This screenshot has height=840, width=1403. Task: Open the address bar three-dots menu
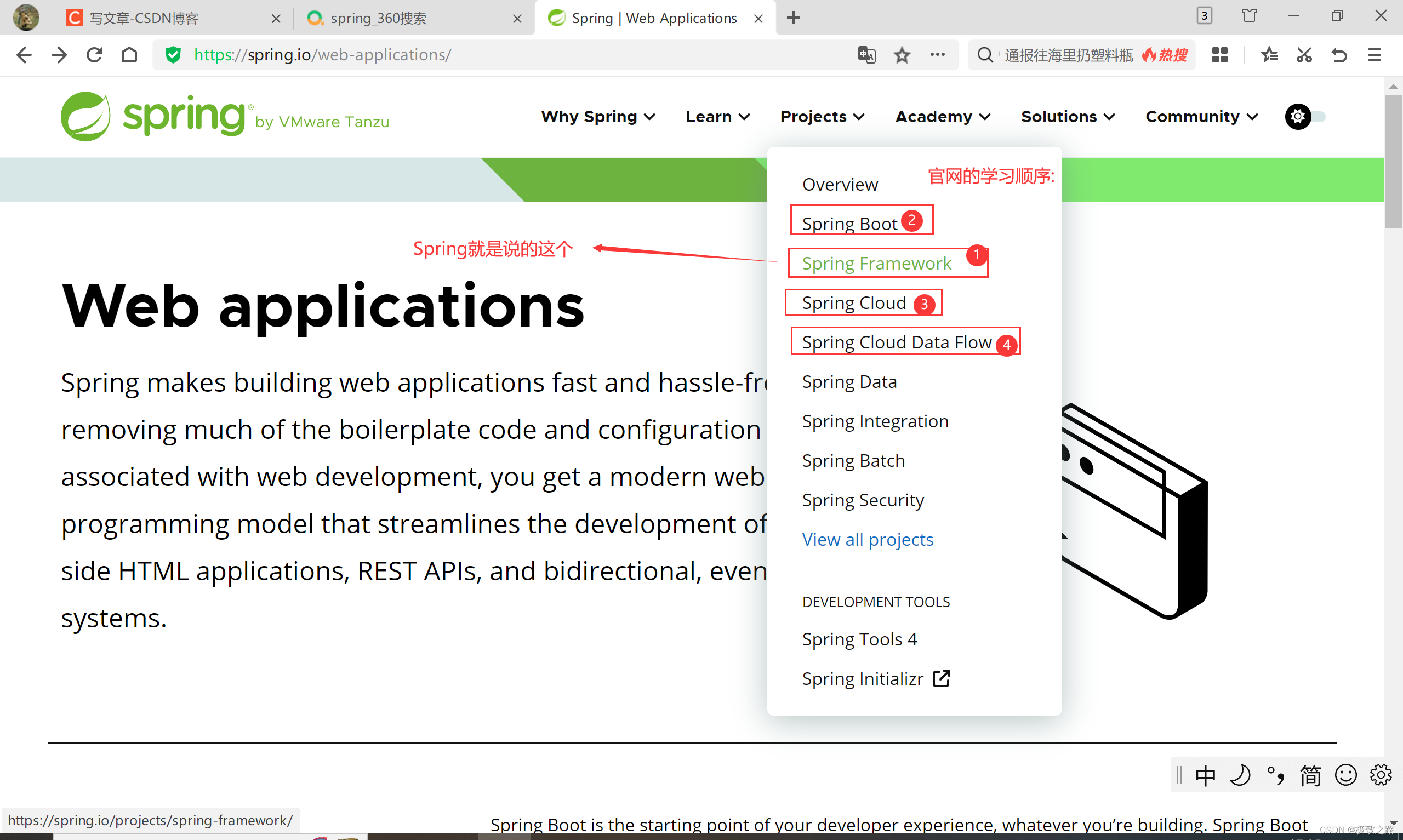pos(937,54)
